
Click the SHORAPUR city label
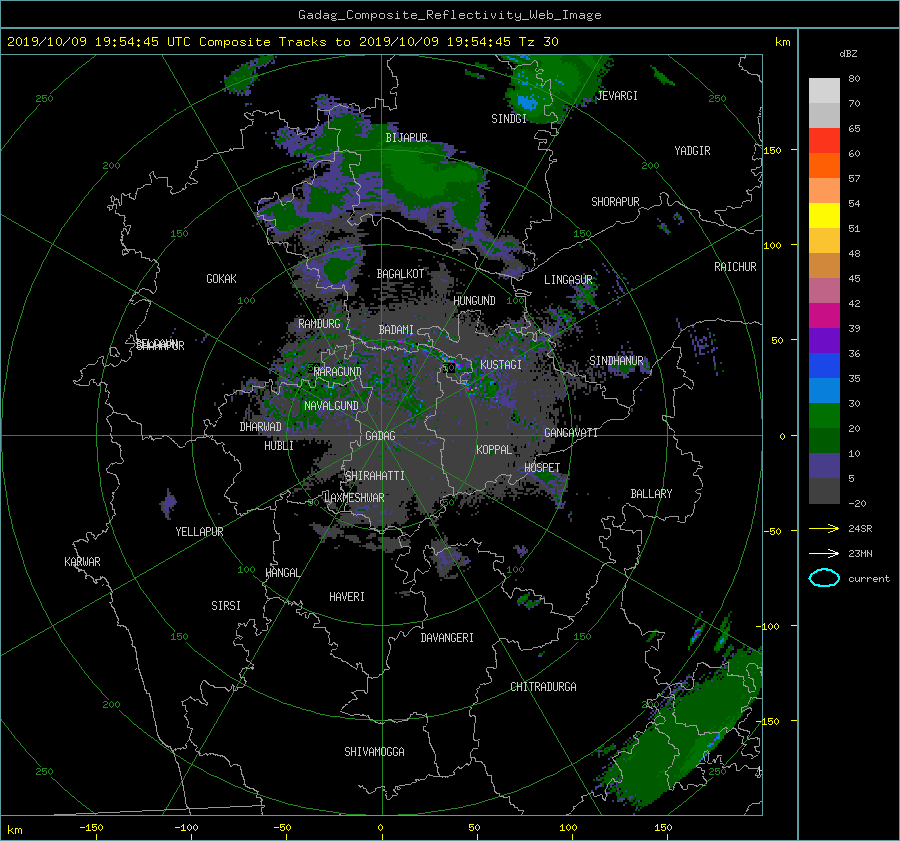[615, 201]
